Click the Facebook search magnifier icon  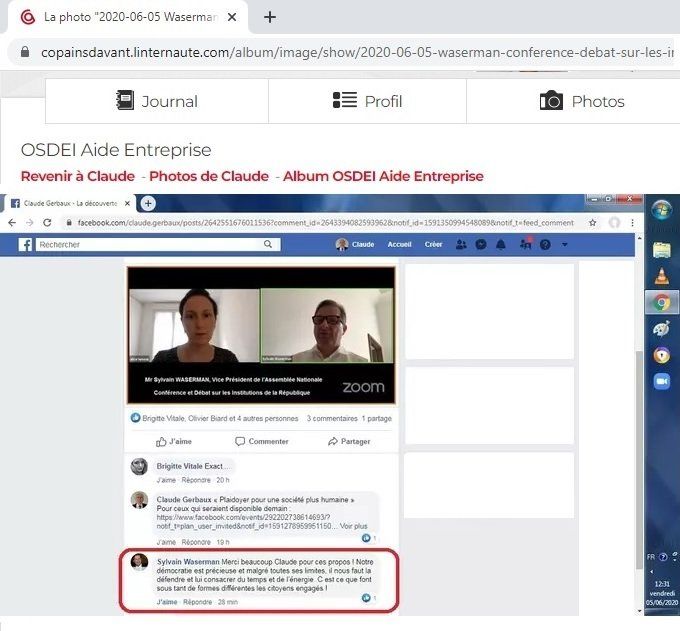pos(268,244)
